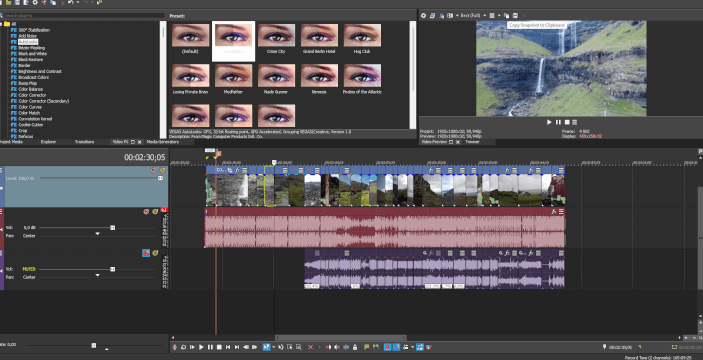Click Go to Start in timeline transport
This screenshot has height=360, width=703.
[228, 347]
